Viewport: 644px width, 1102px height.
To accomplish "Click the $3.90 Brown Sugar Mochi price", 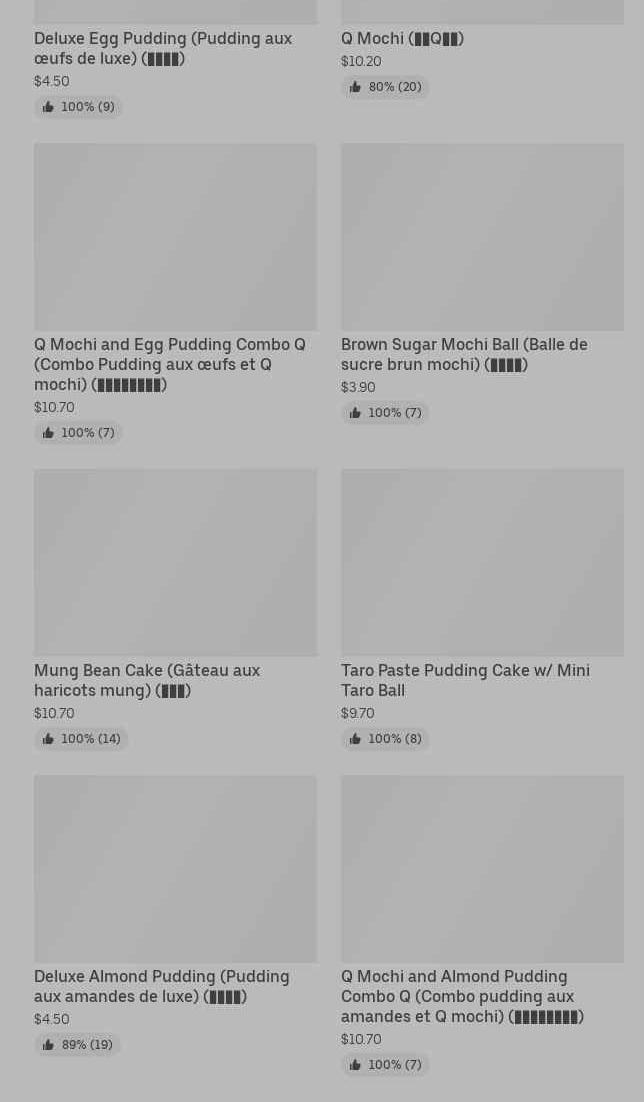I will coord(358,387).
